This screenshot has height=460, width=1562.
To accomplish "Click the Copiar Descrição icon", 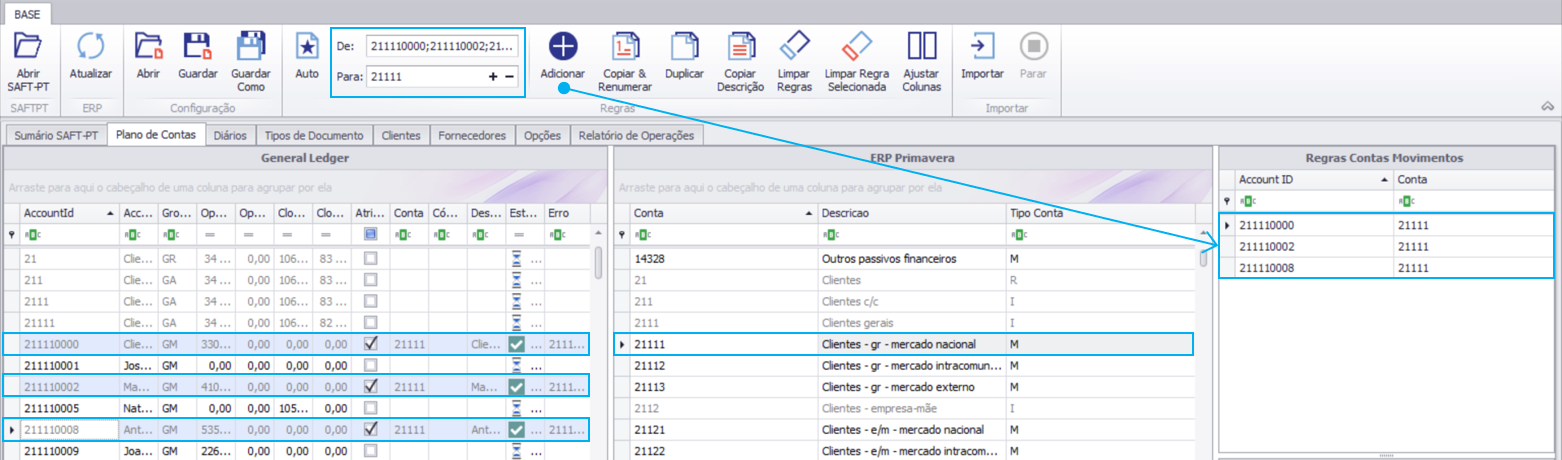I will (741, 47).
